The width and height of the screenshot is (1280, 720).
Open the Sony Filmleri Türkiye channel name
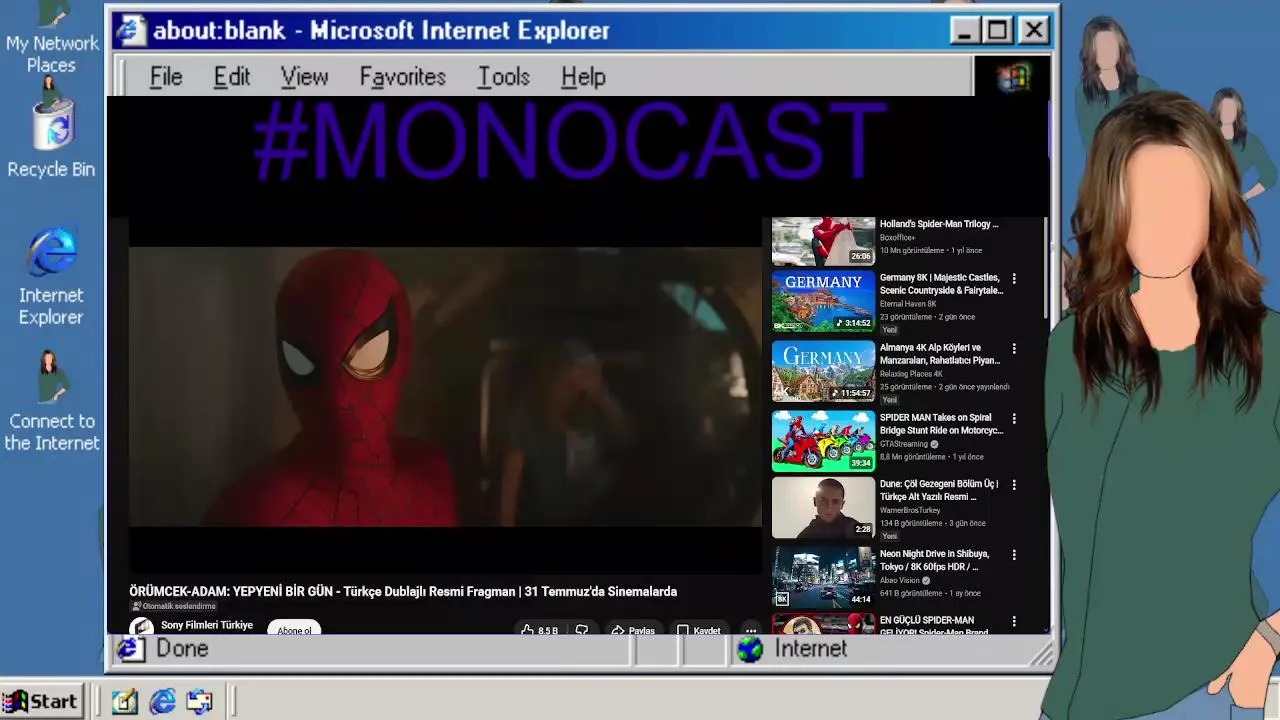click(x=207, y=625)
